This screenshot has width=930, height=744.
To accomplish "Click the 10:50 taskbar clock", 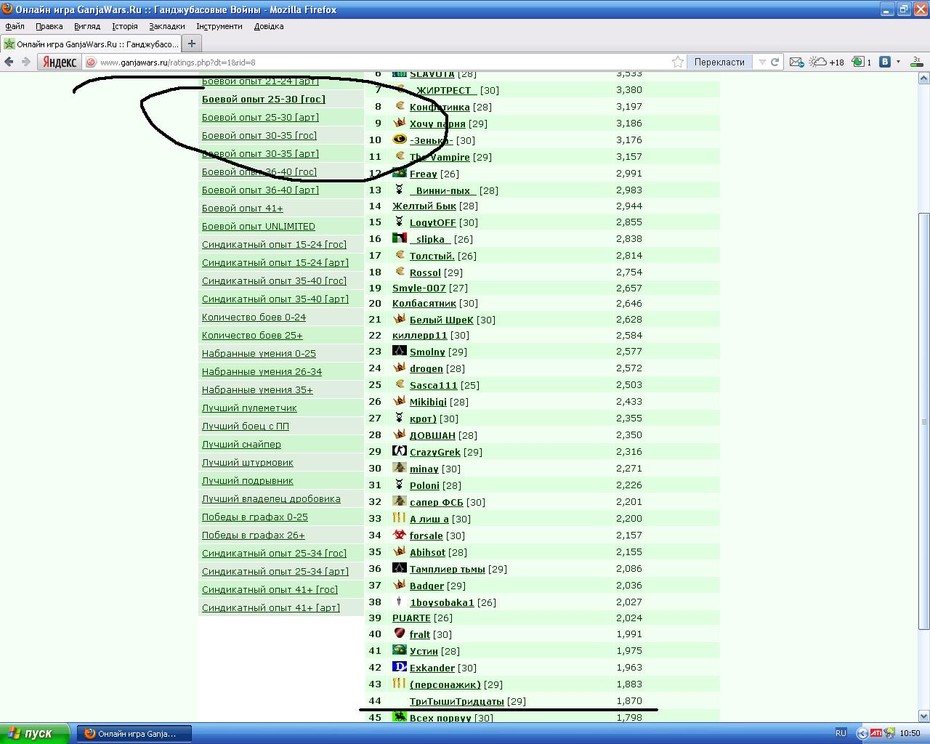I will (910, 733).
